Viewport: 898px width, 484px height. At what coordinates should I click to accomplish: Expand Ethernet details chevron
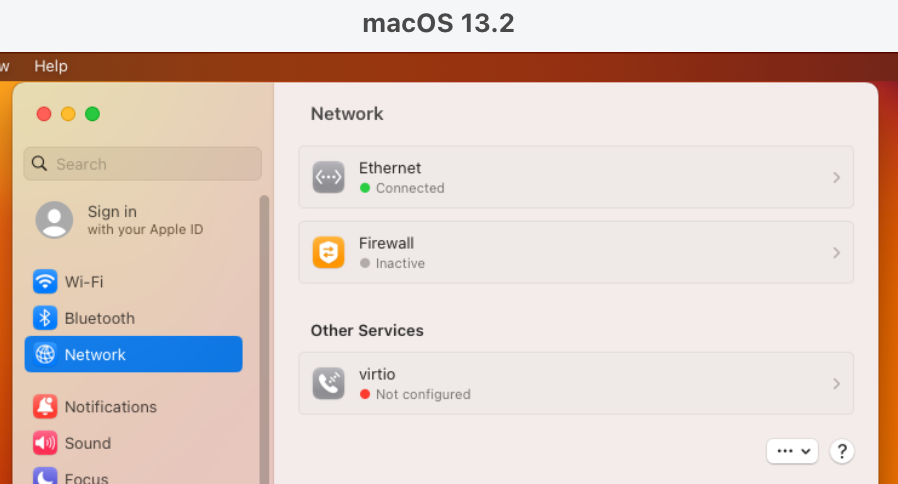point(836,178)
